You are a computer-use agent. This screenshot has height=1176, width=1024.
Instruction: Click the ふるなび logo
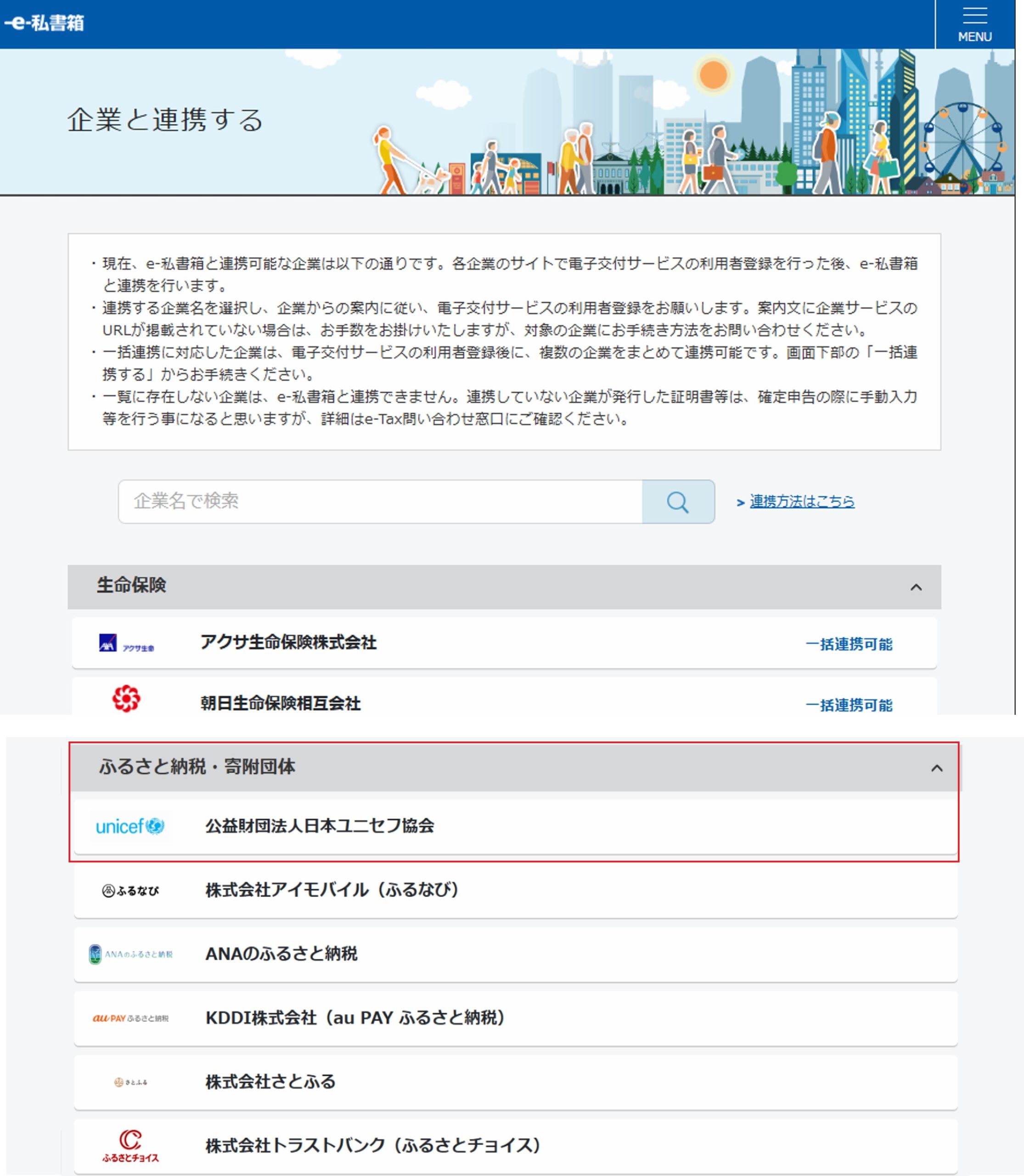(130, 890)
